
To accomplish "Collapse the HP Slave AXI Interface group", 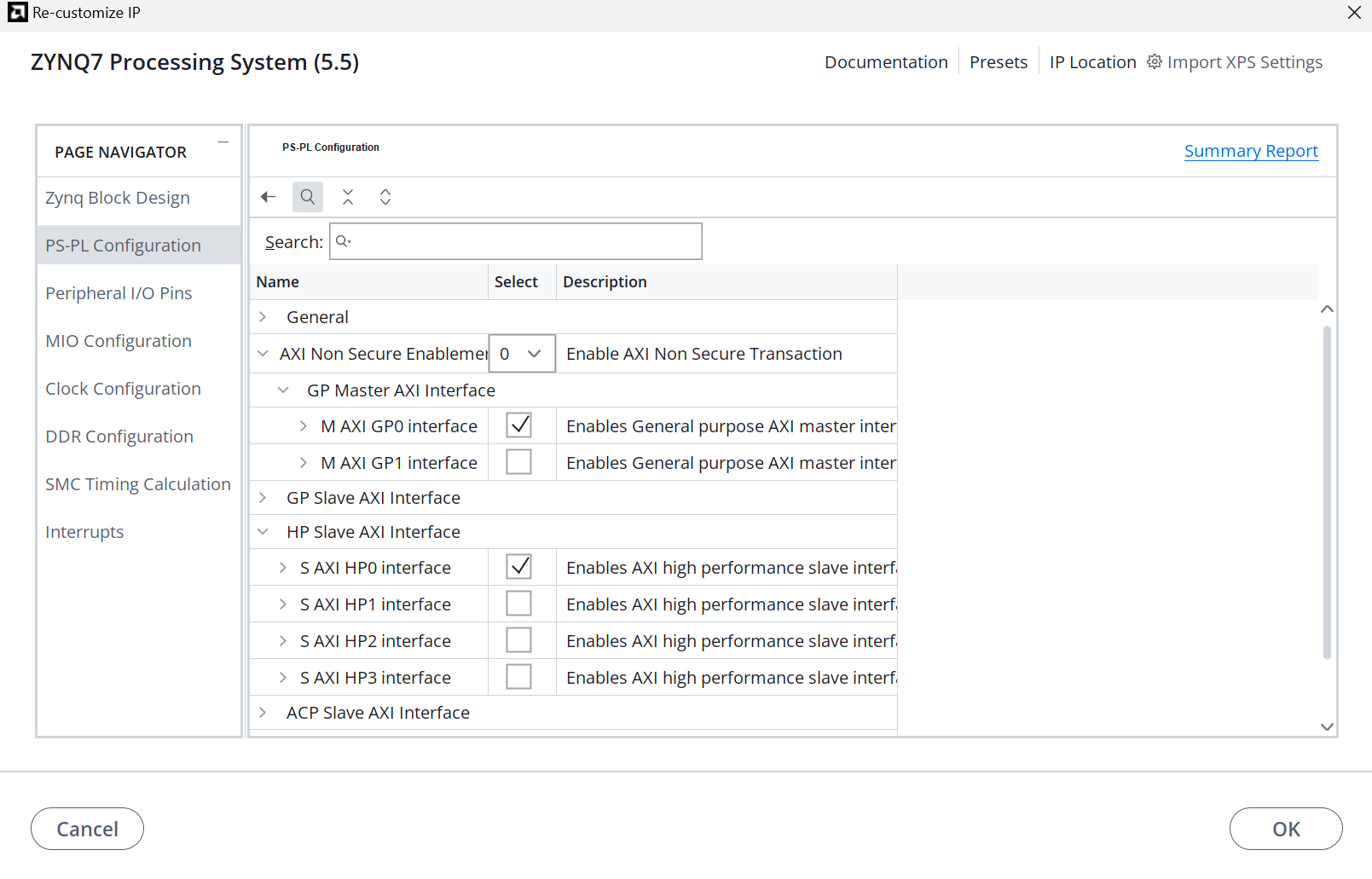I will click(263, 531).
